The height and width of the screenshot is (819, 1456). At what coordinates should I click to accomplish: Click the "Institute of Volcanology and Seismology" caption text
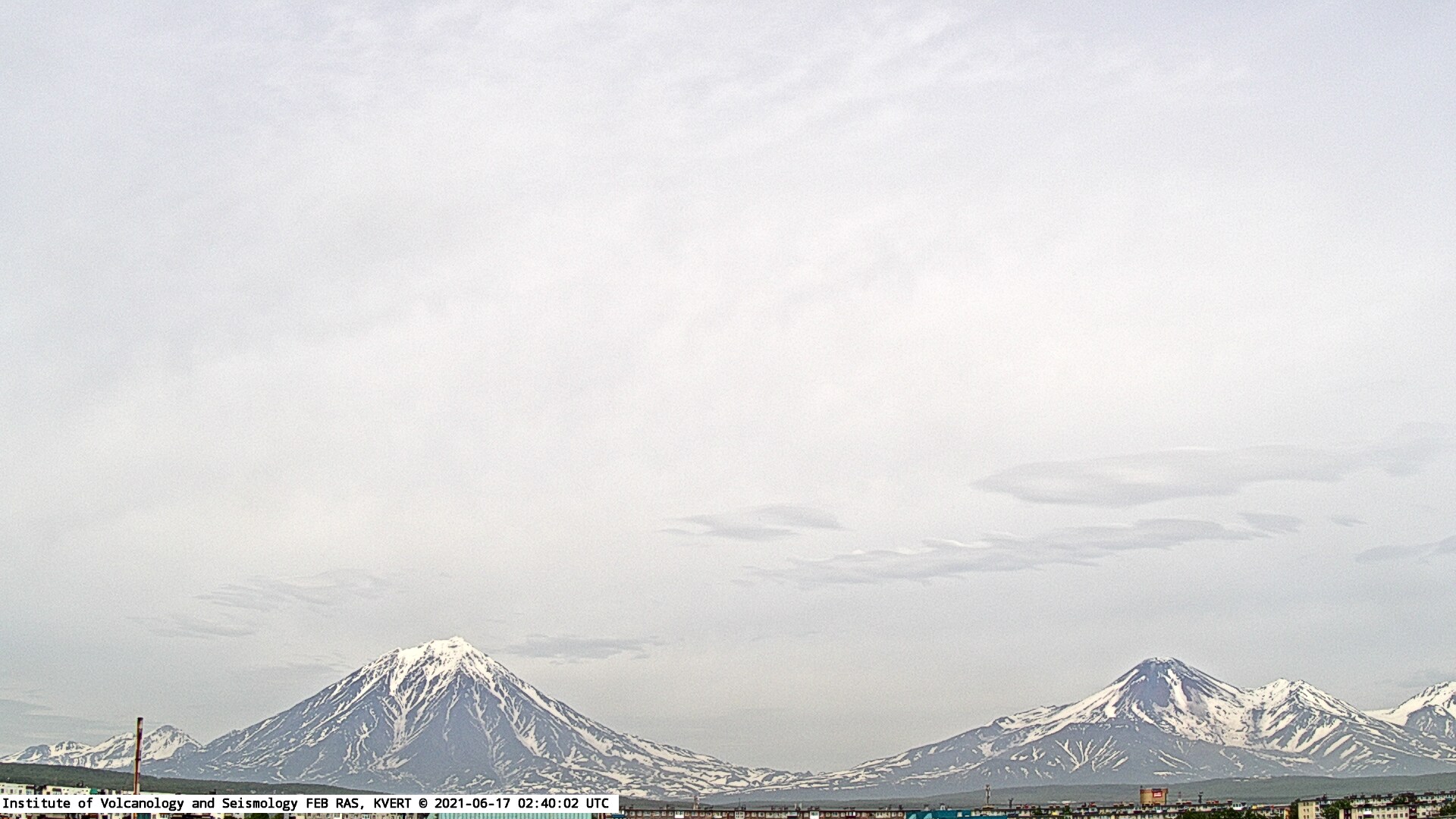[152, 803]
